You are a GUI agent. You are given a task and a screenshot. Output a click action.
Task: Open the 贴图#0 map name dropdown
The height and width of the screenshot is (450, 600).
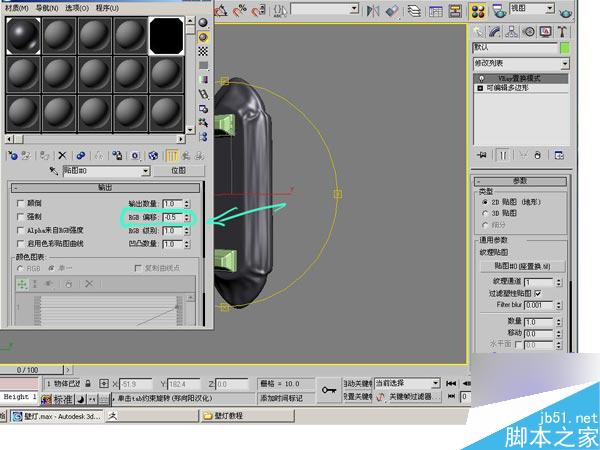click(x=145, y=171)
